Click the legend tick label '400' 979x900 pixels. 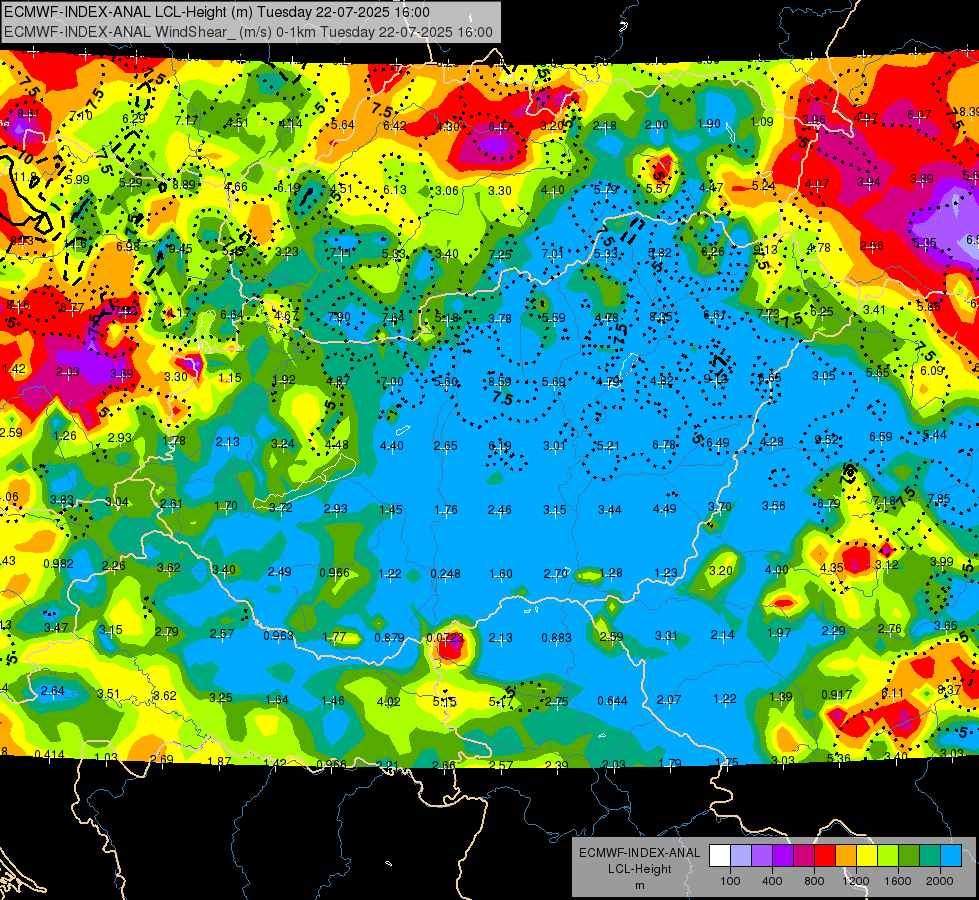click(772, 881)
